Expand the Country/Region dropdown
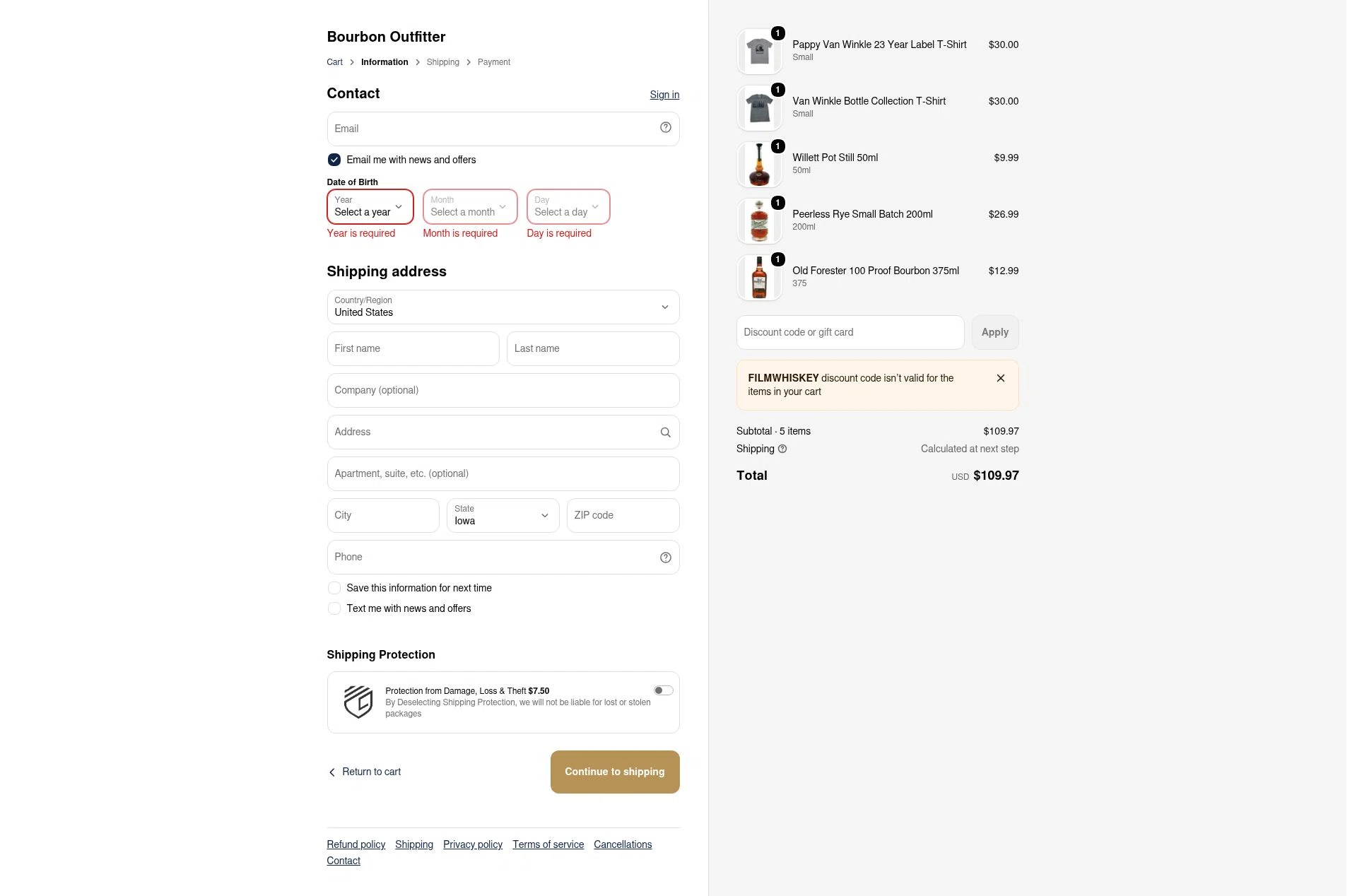Screen dimensions: 1357x896 503,307
